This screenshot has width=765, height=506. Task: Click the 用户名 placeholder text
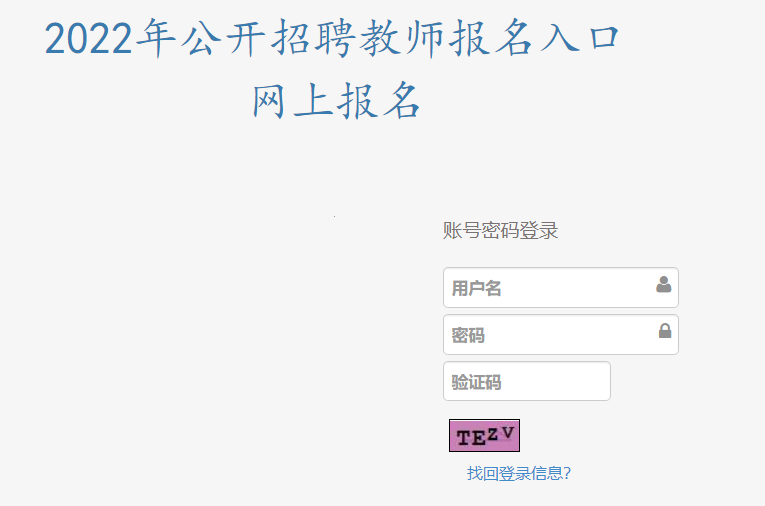pos(476,289)
